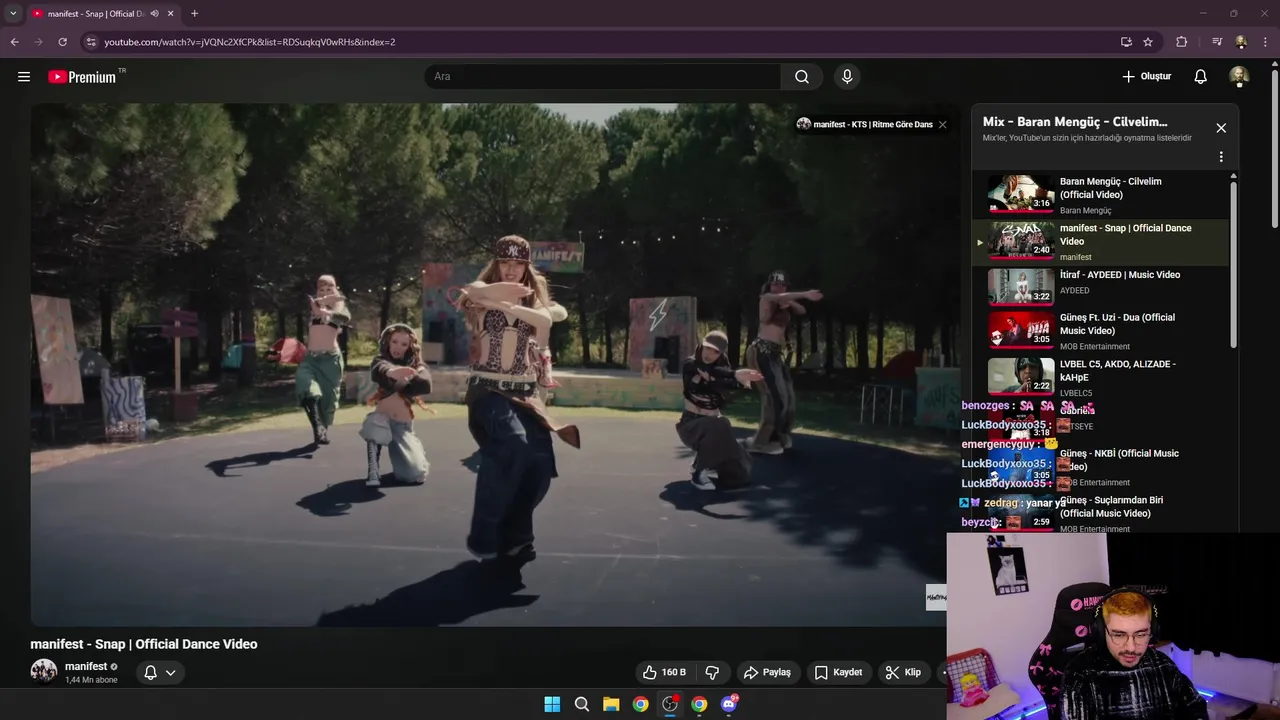Play İtiraf - AYDEED Music Video
The width and height of the screenshot is (1280, 720).
[1100, 287]
